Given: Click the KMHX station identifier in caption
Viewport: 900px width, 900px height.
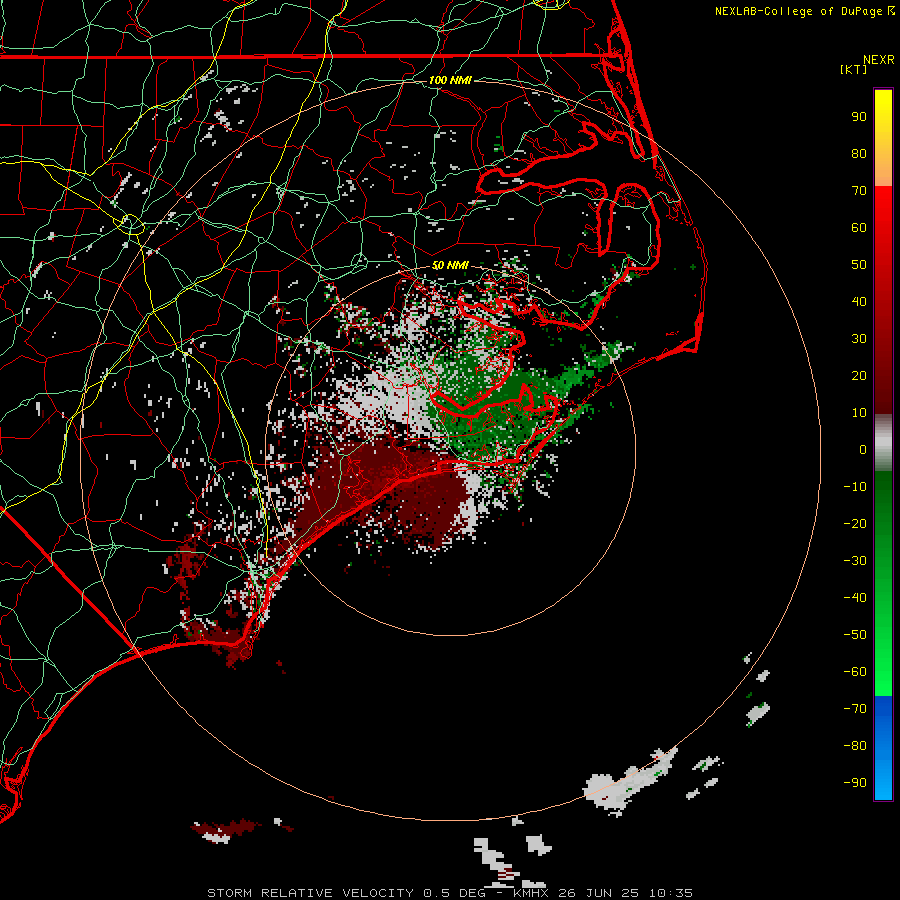Looking at the screenshot, I should (x=530, y=893).
